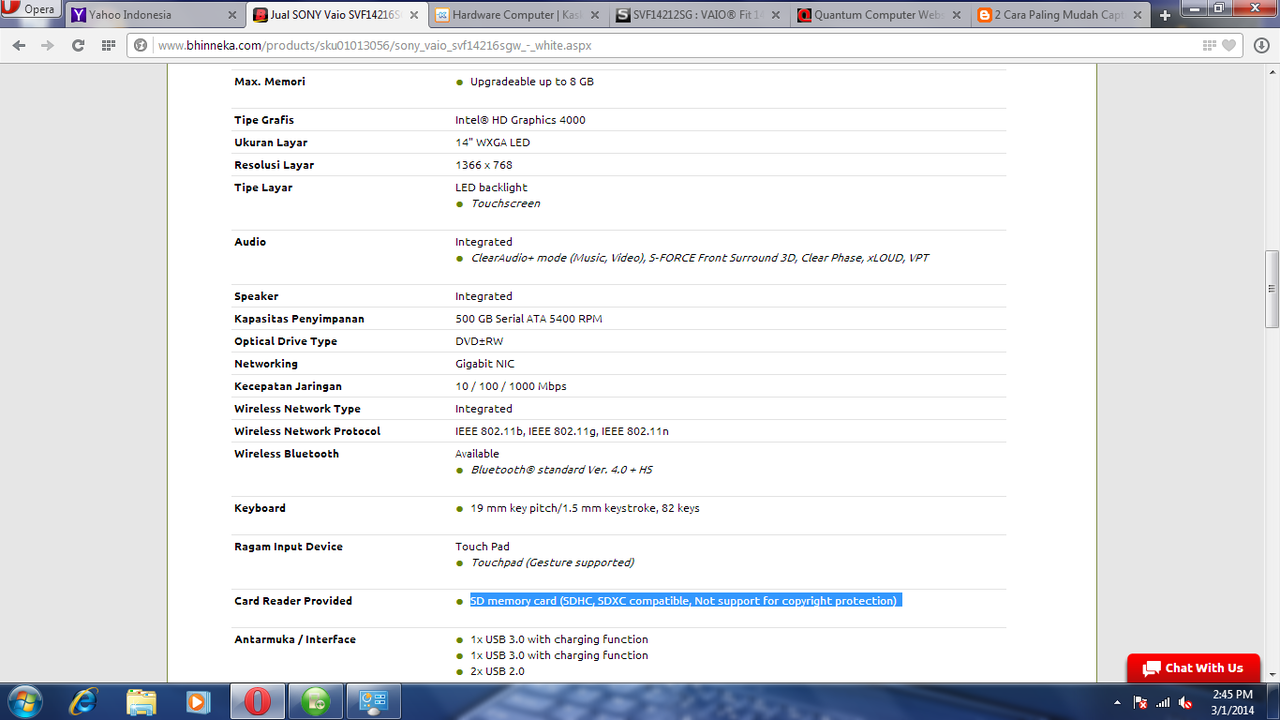The width and height of the screenshot is (1280, 720).
Task: Bookmark page with heart icon
Action: coord(1230,46)
